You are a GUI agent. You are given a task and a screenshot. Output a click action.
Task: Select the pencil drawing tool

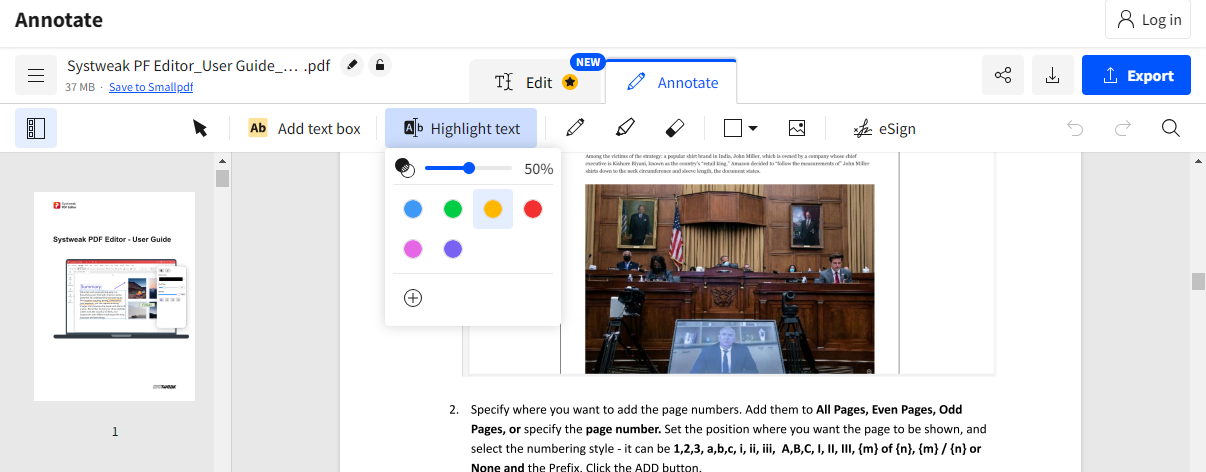(575, 128)
